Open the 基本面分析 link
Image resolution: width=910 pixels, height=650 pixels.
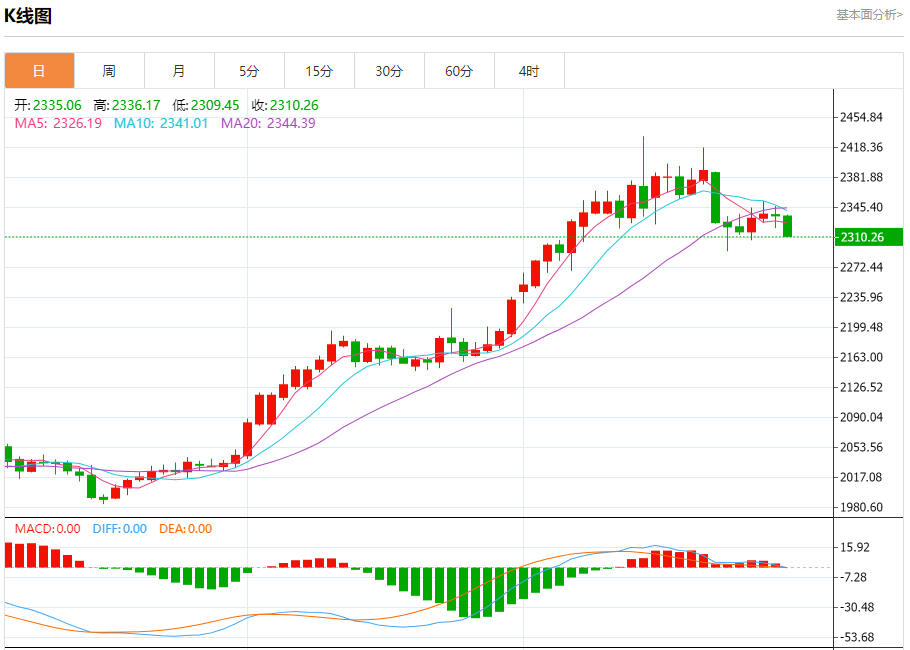[x=869, y=15]
